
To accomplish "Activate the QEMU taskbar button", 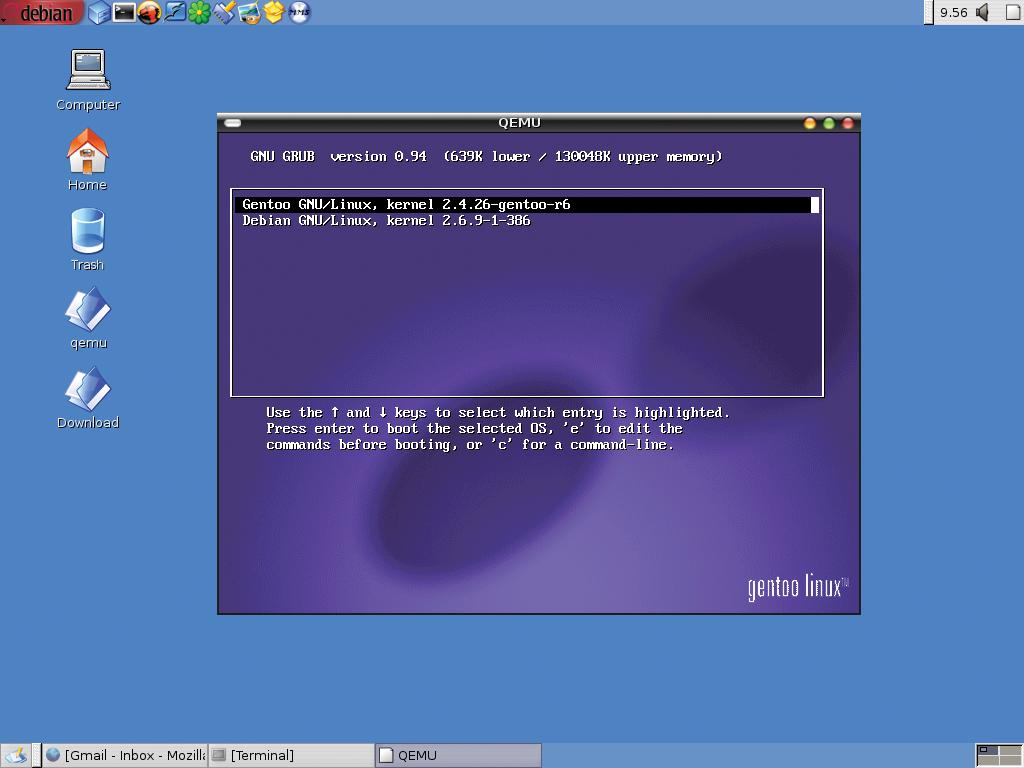I will (458, 756).
